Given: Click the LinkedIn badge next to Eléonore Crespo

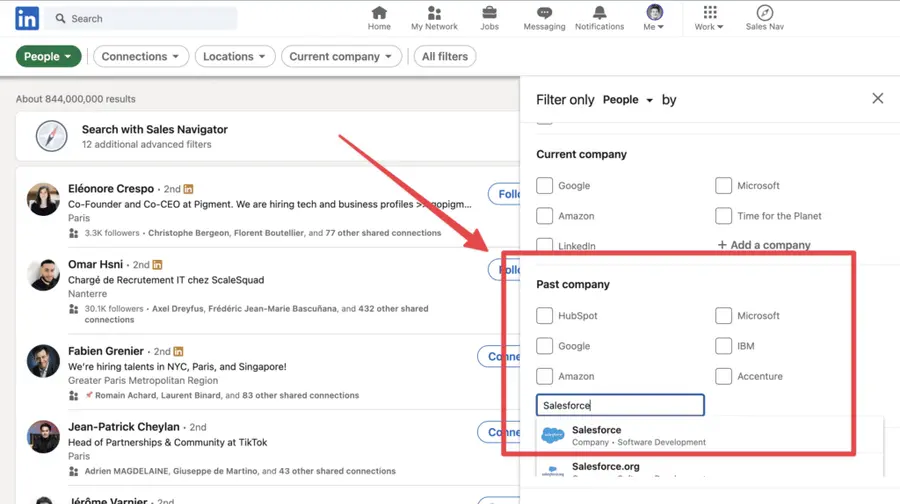Looking at the screenshot, I should (x=188, y=189).
